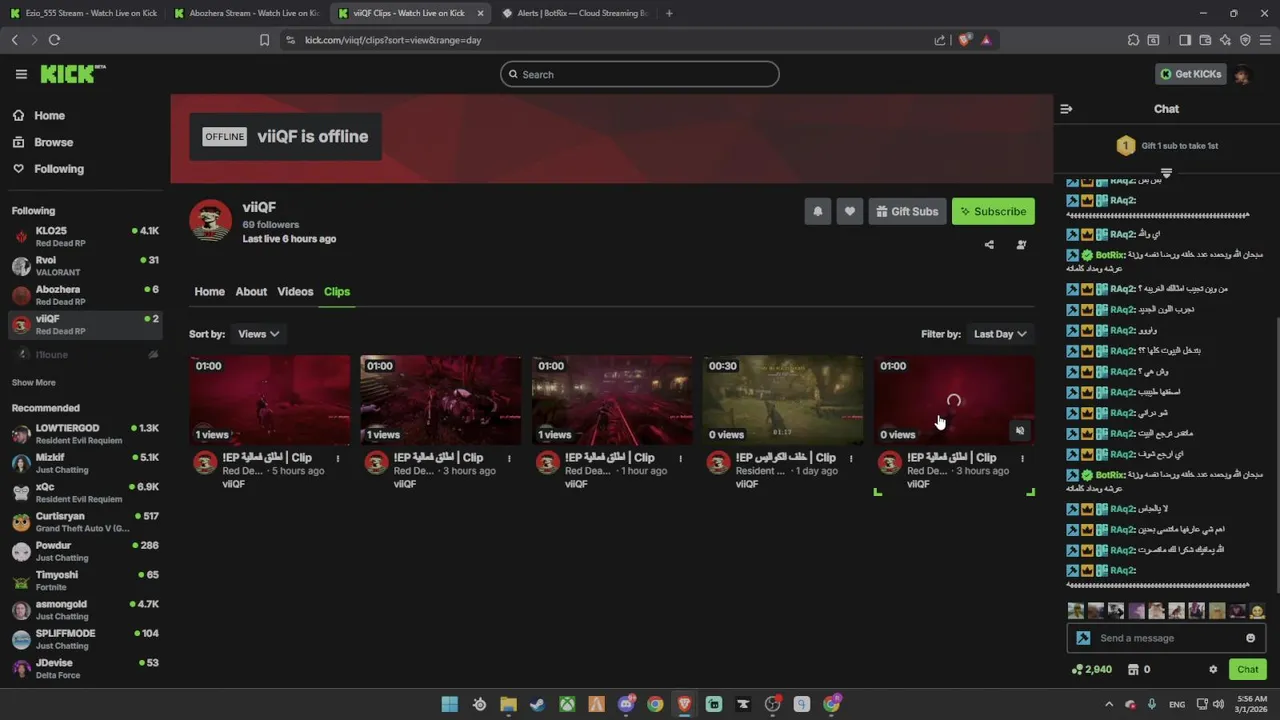Click the Brave Shields icon in the address bar
Image resolution: width=1280 pixels, height=720 pixels.
pos(965,40)
